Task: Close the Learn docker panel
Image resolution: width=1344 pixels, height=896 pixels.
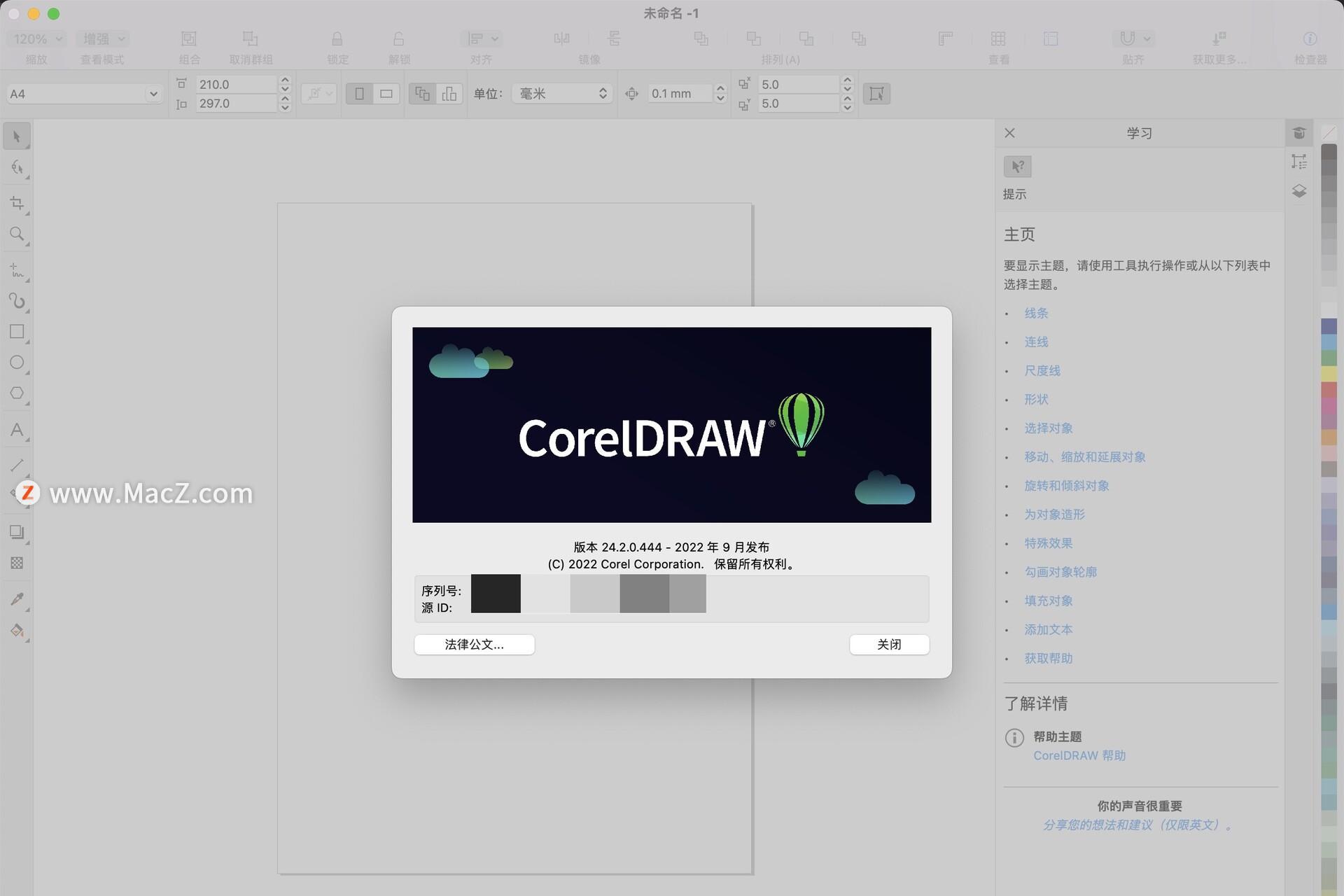Action: [x=1010, y=133]
